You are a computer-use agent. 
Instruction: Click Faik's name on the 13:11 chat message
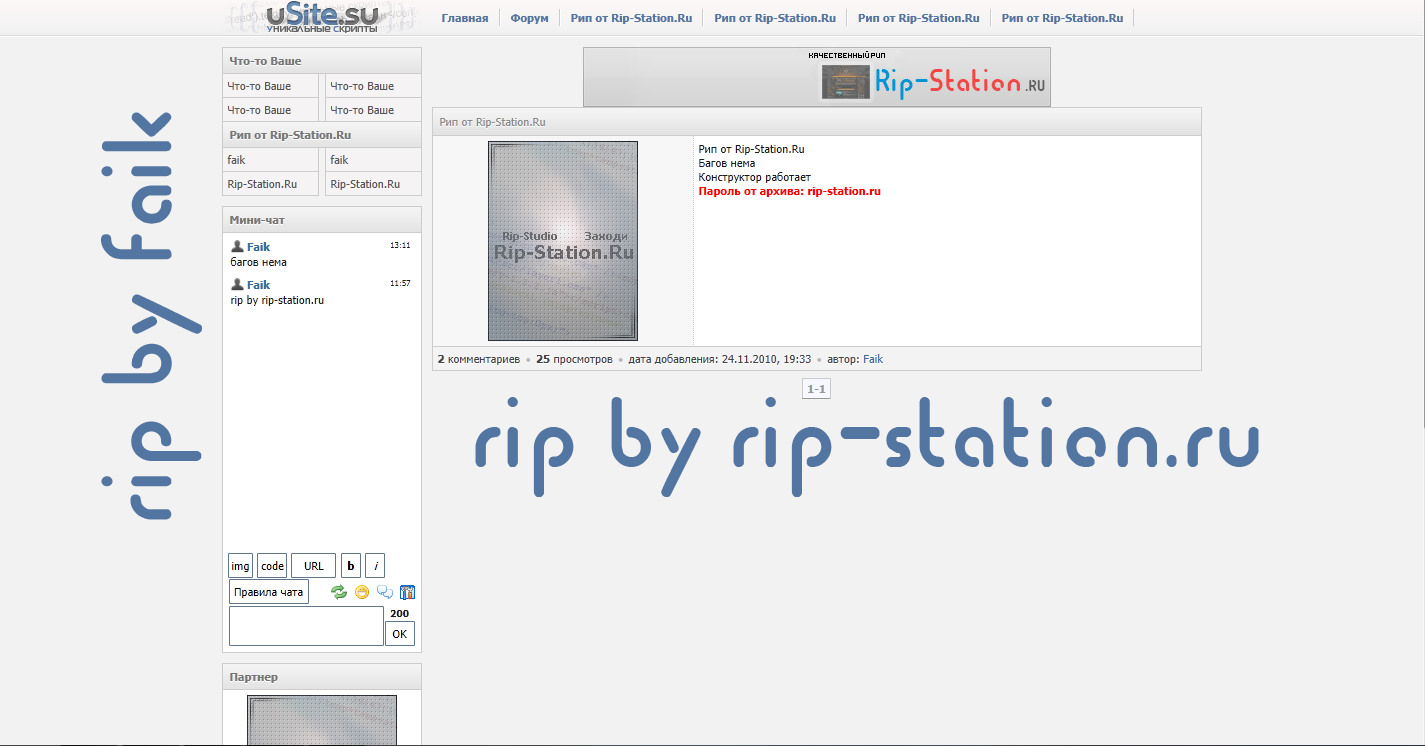[x=258, y=247]
